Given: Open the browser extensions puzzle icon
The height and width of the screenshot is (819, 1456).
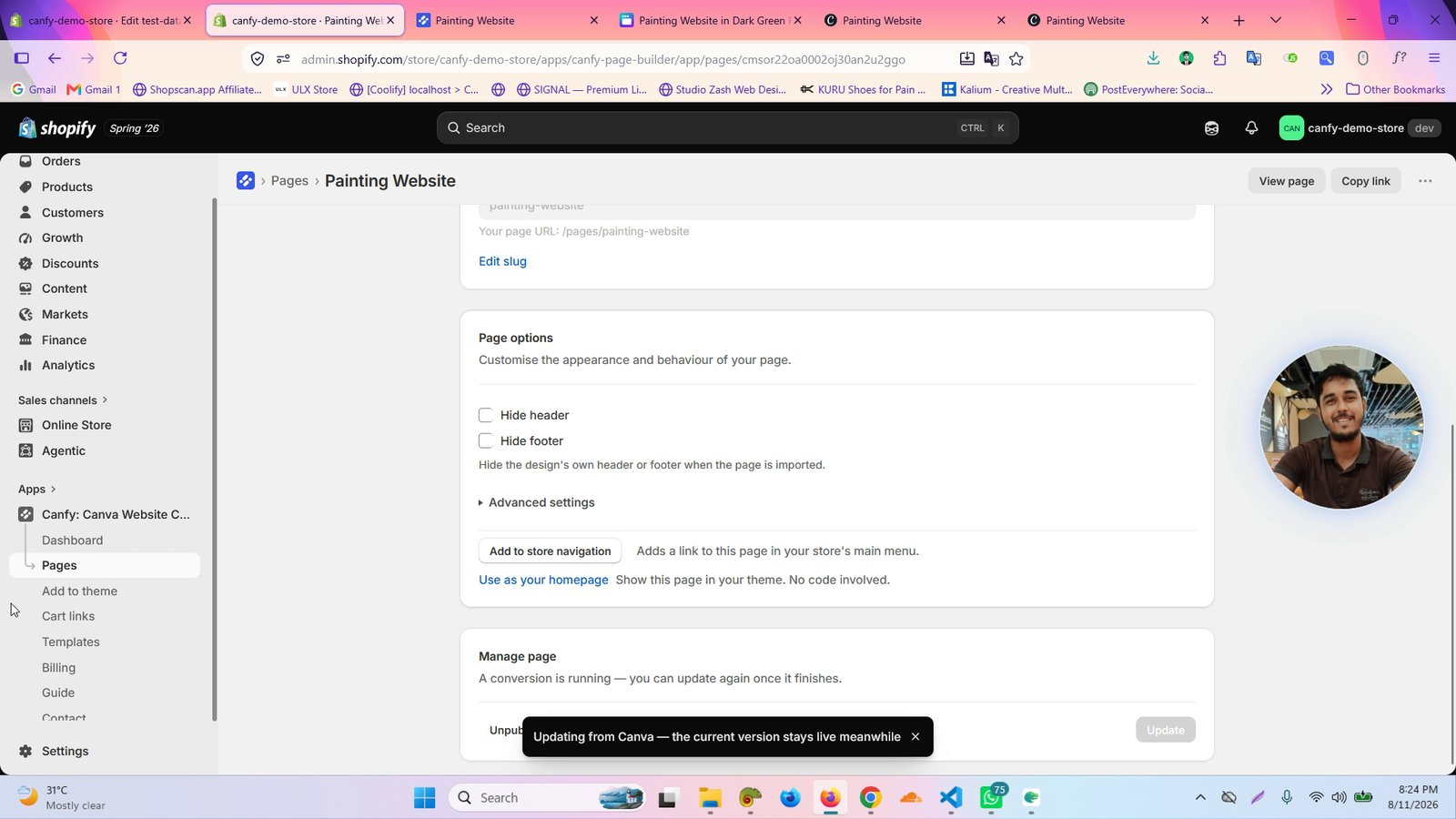Looking at the screenshot, I should tap(1219, 58).
